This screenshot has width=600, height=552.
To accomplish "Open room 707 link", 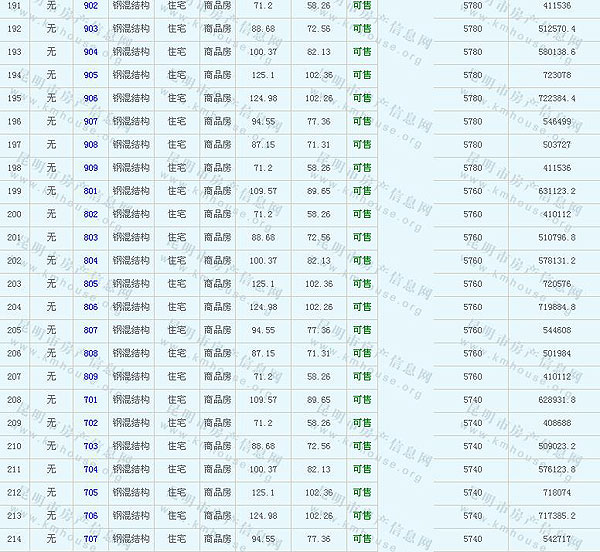I will click(91, 539).
